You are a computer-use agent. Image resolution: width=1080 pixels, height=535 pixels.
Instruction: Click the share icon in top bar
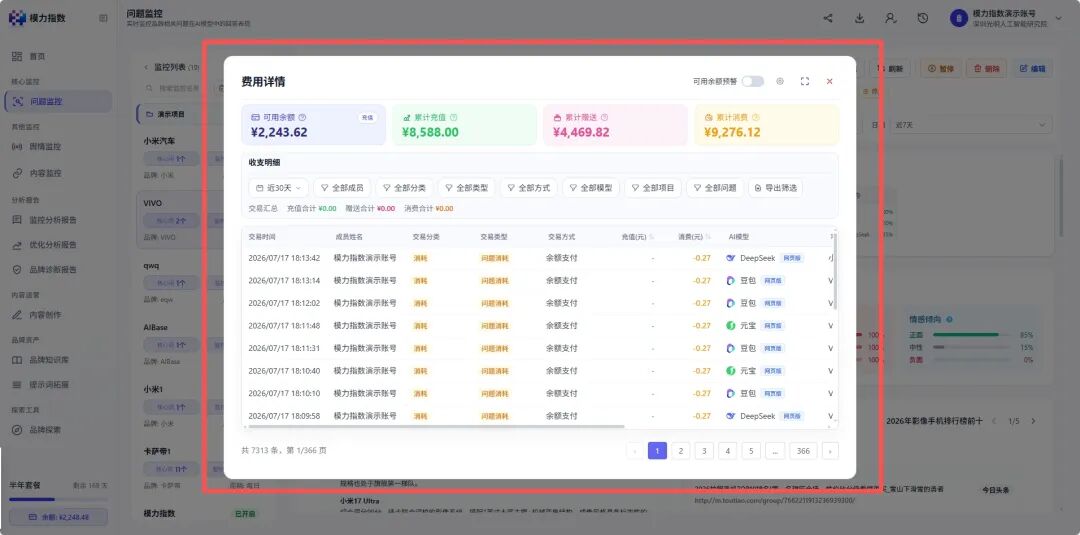click(828, 19)
